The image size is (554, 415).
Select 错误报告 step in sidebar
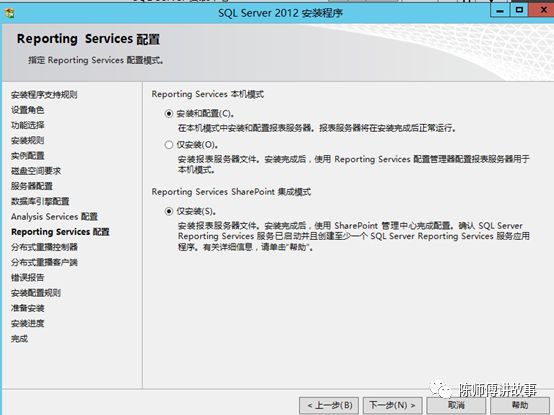(x=28, y=277)
